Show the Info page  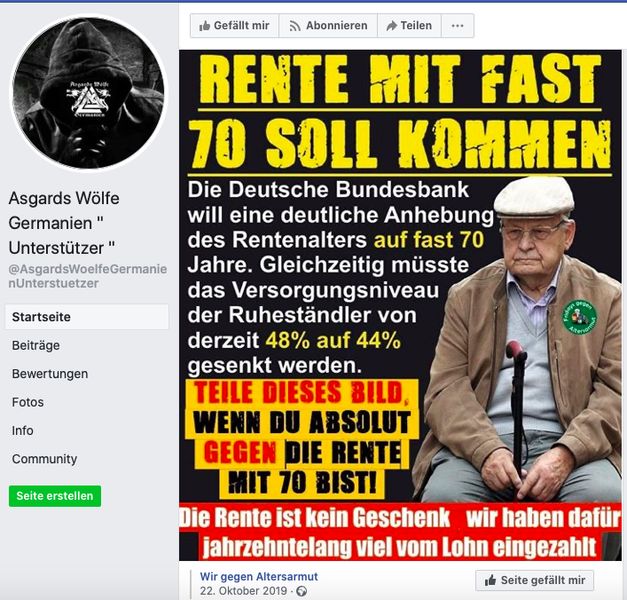[22, 430]
